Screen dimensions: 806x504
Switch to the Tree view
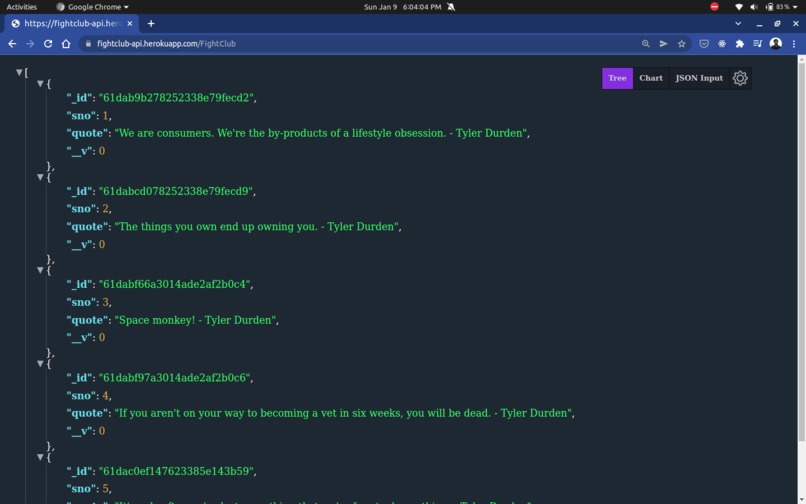(x=617, y=78)
